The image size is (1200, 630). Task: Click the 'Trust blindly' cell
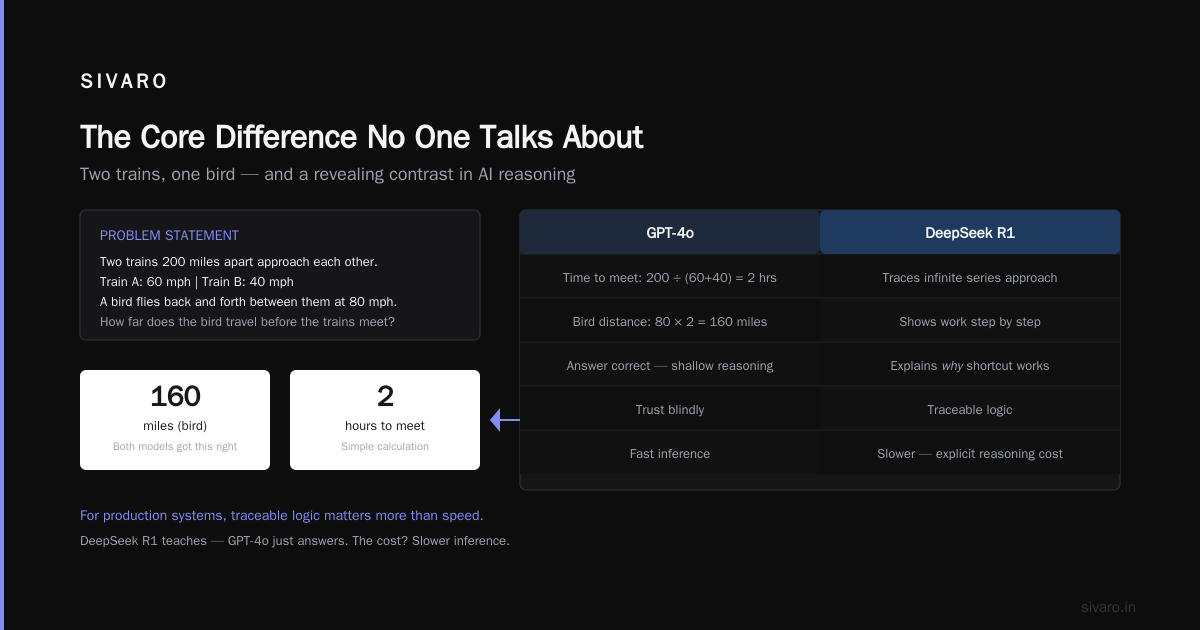click(x=670, y=410)
